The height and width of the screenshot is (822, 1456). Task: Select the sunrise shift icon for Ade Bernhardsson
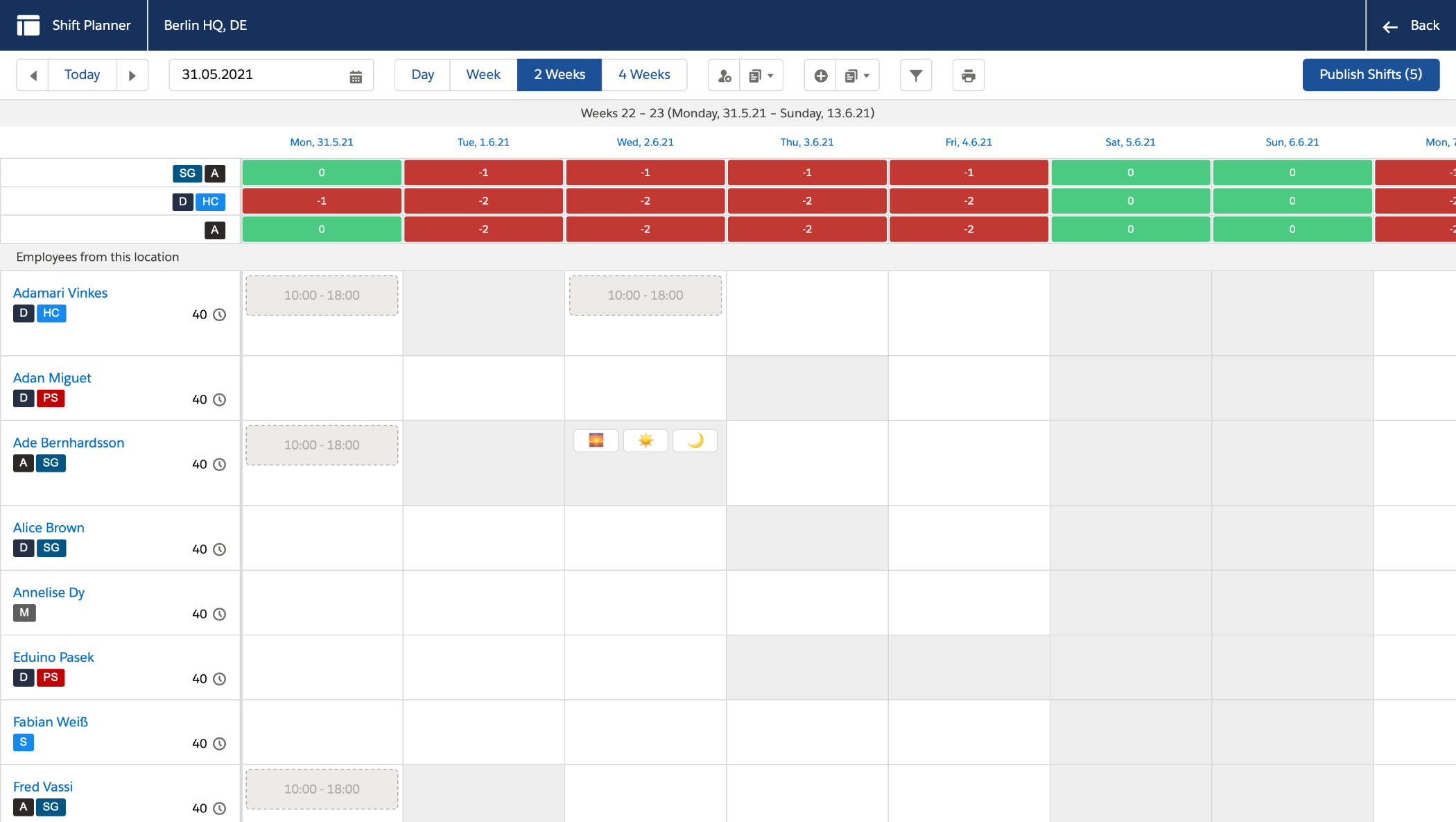click(x=596, y=440)
